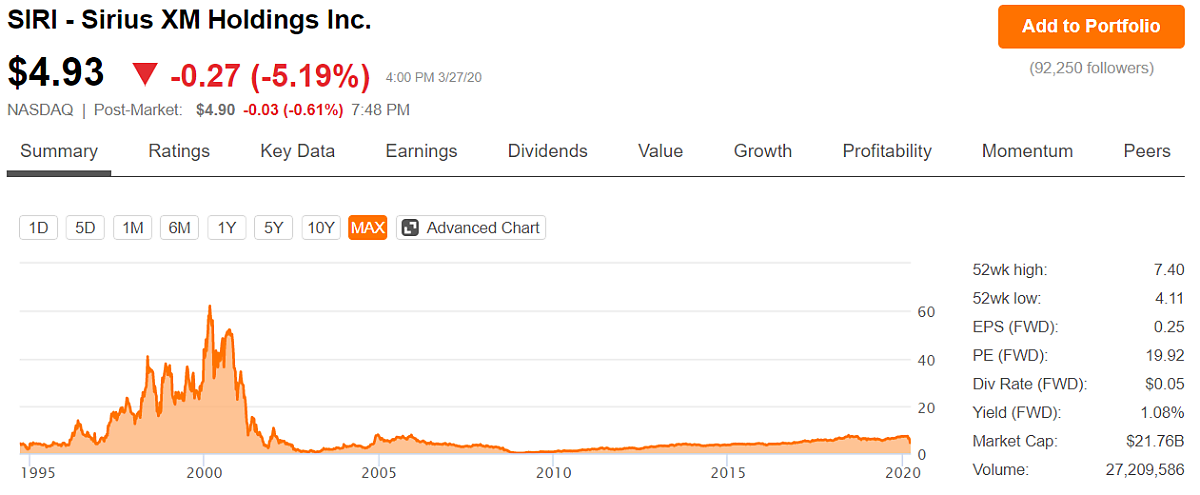The width and height of the screenshot is (1200, 495).
Task: Click the 2000 price peak on chart
Action: 209,306
